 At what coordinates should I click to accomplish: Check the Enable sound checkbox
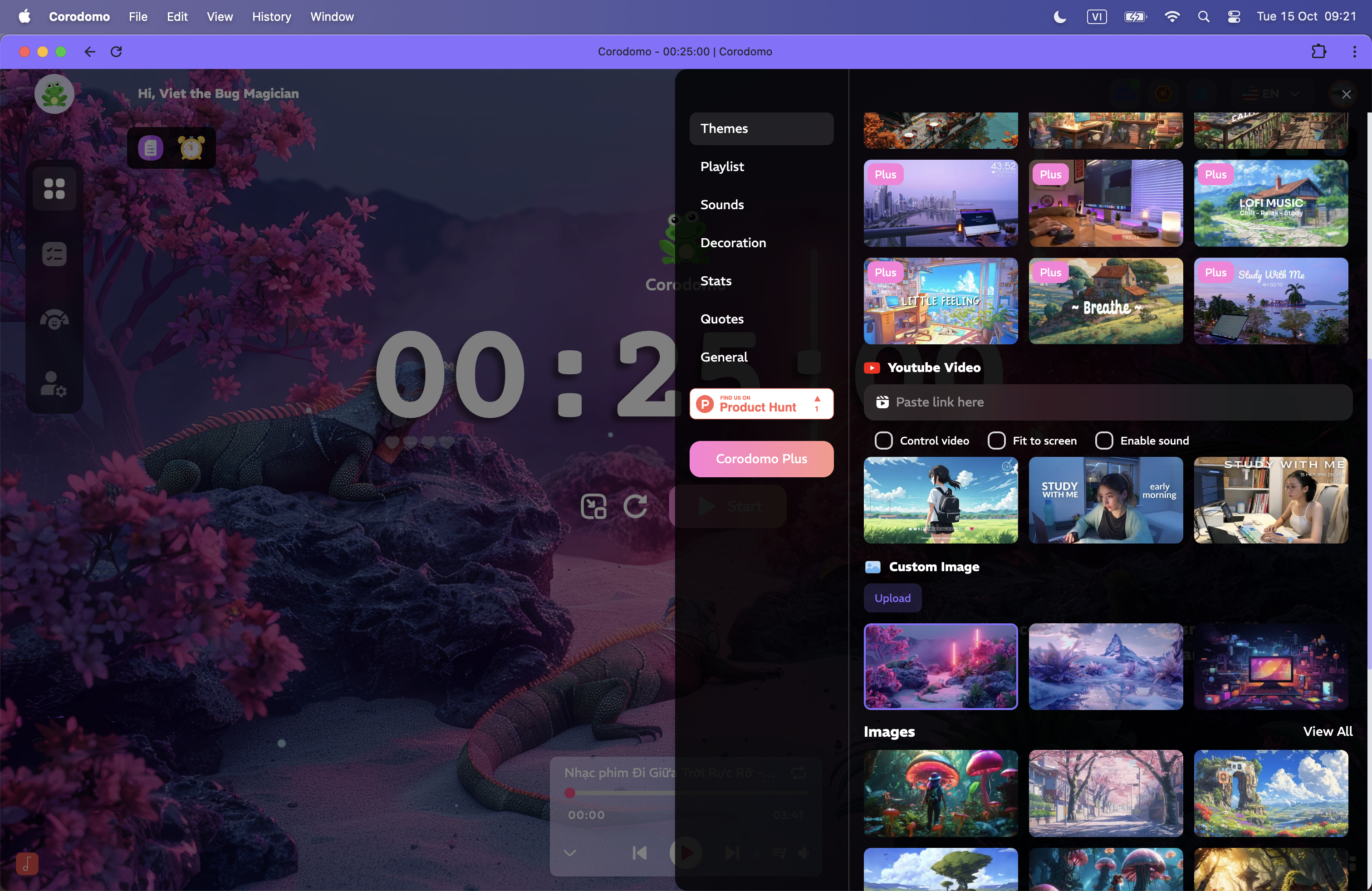click(1104, 441)
